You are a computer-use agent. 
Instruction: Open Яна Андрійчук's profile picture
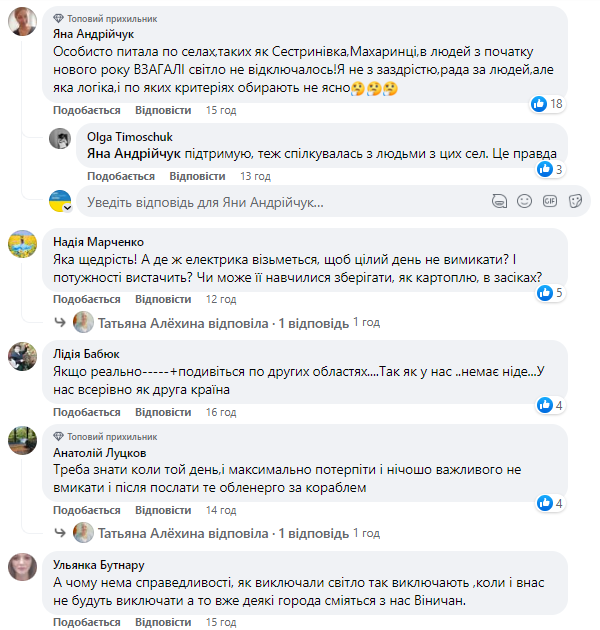(24, 19)
